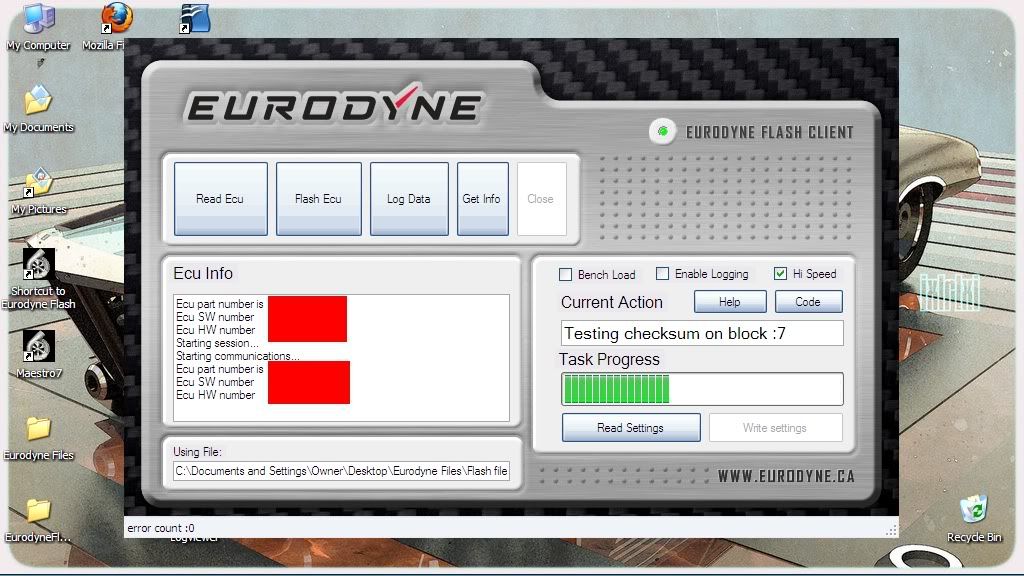This screenshot has height=576, width=1024.
Task: Click the Read Settings button
Action: click(631, 428)
